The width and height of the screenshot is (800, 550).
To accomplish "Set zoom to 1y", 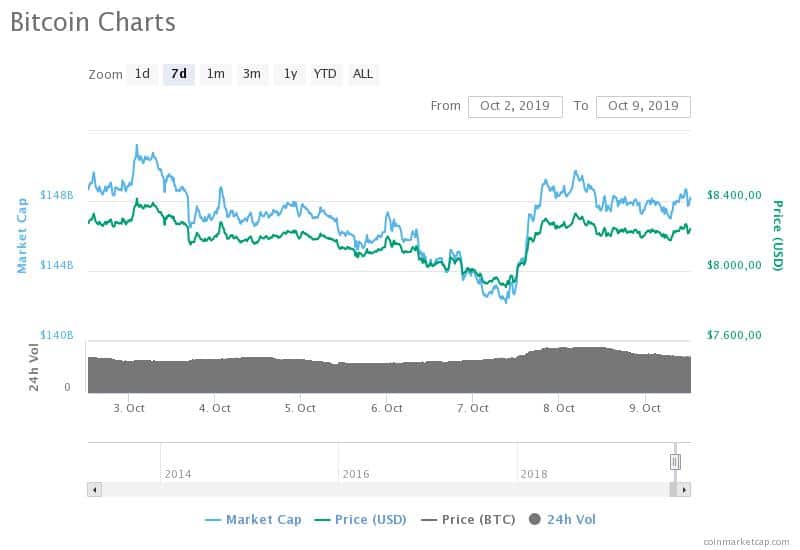I will [290, 74].
